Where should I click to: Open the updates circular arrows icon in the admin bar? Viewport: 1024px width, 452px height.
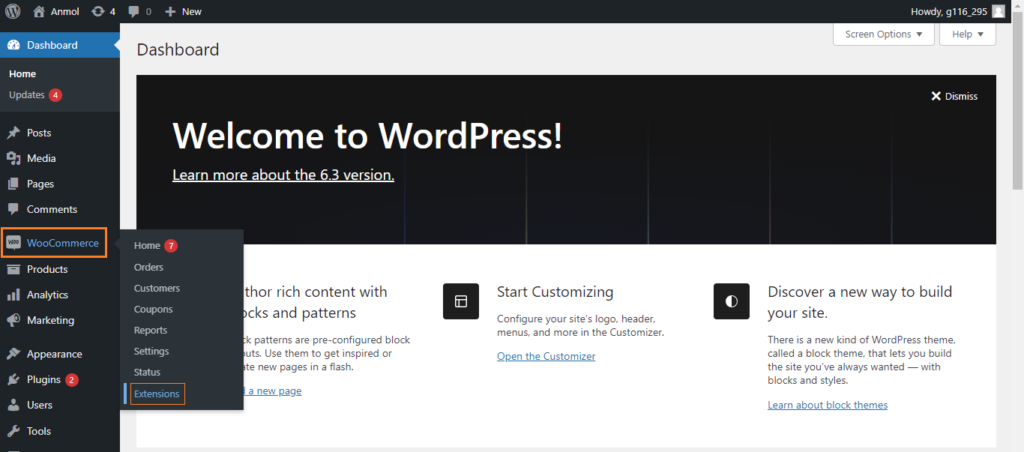click(x=98, y=11)
